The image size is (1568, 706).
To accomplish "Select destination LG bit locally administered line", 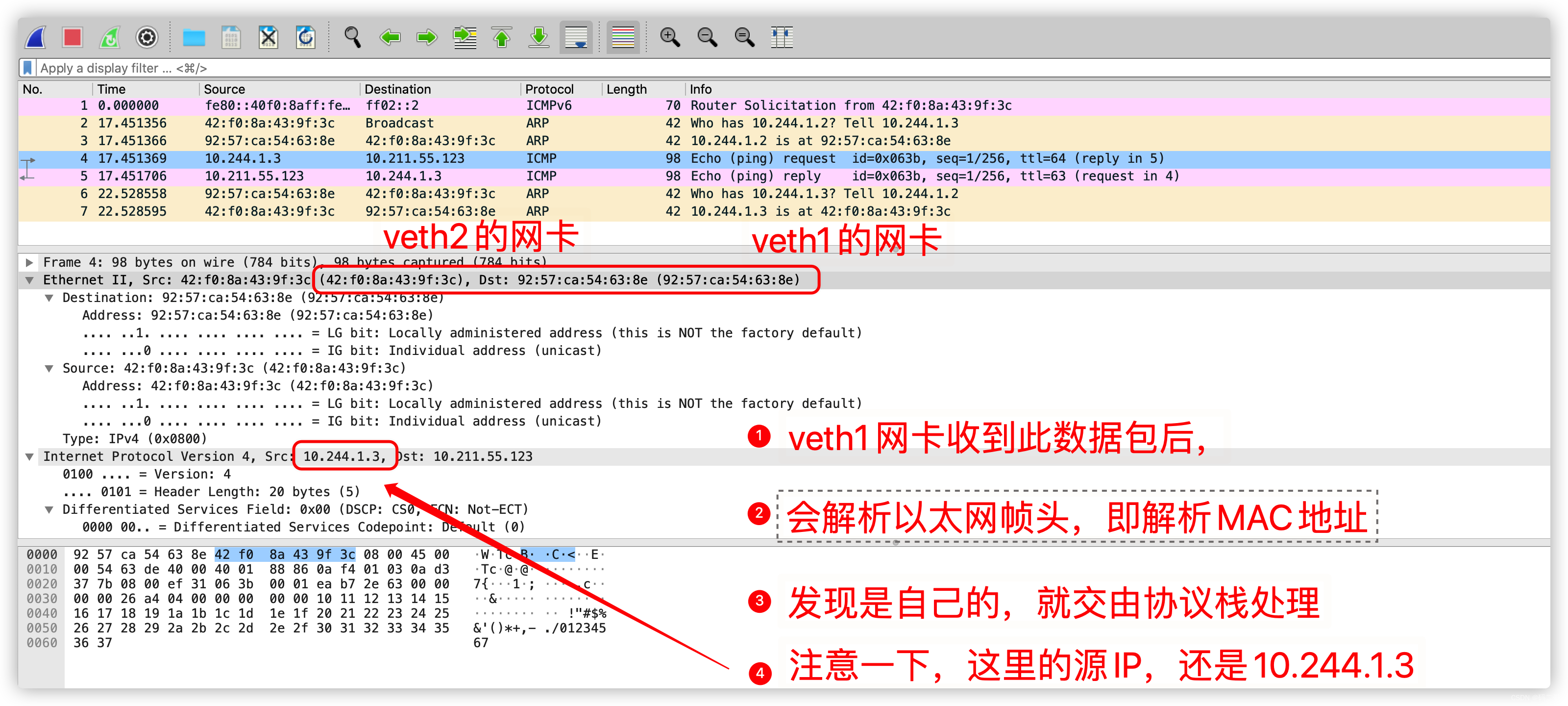I will pos(472,333).
